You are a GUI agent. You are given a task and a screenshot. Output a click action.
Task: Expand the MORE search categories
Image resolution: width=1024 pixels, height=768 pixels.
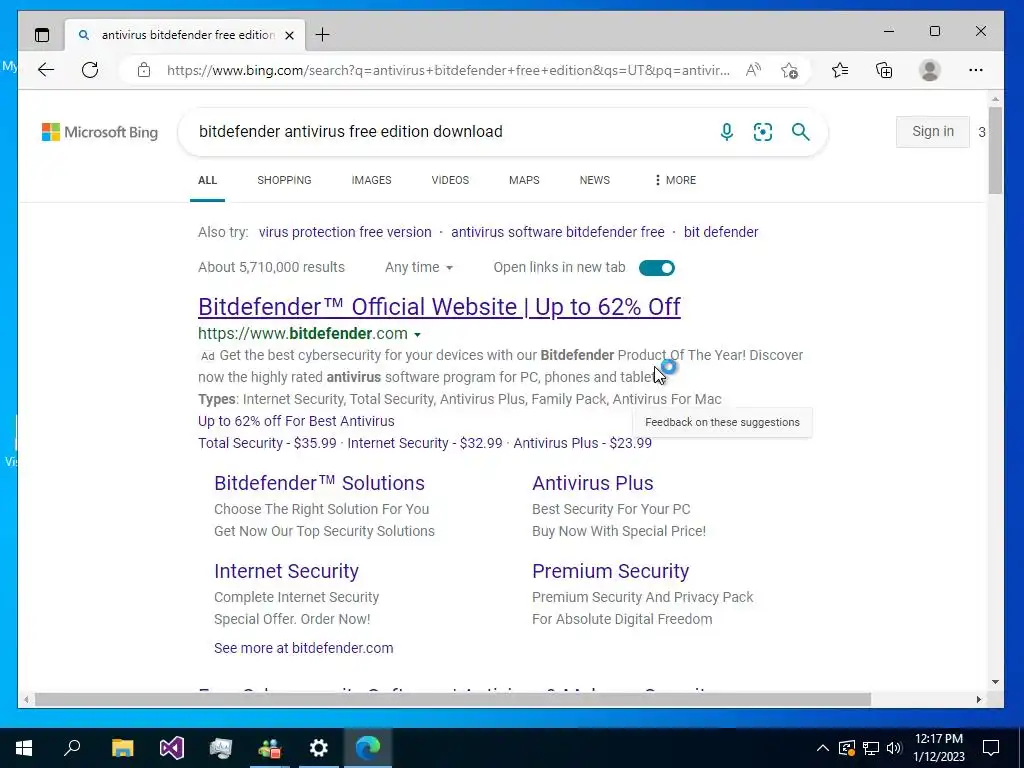point(675,180)
